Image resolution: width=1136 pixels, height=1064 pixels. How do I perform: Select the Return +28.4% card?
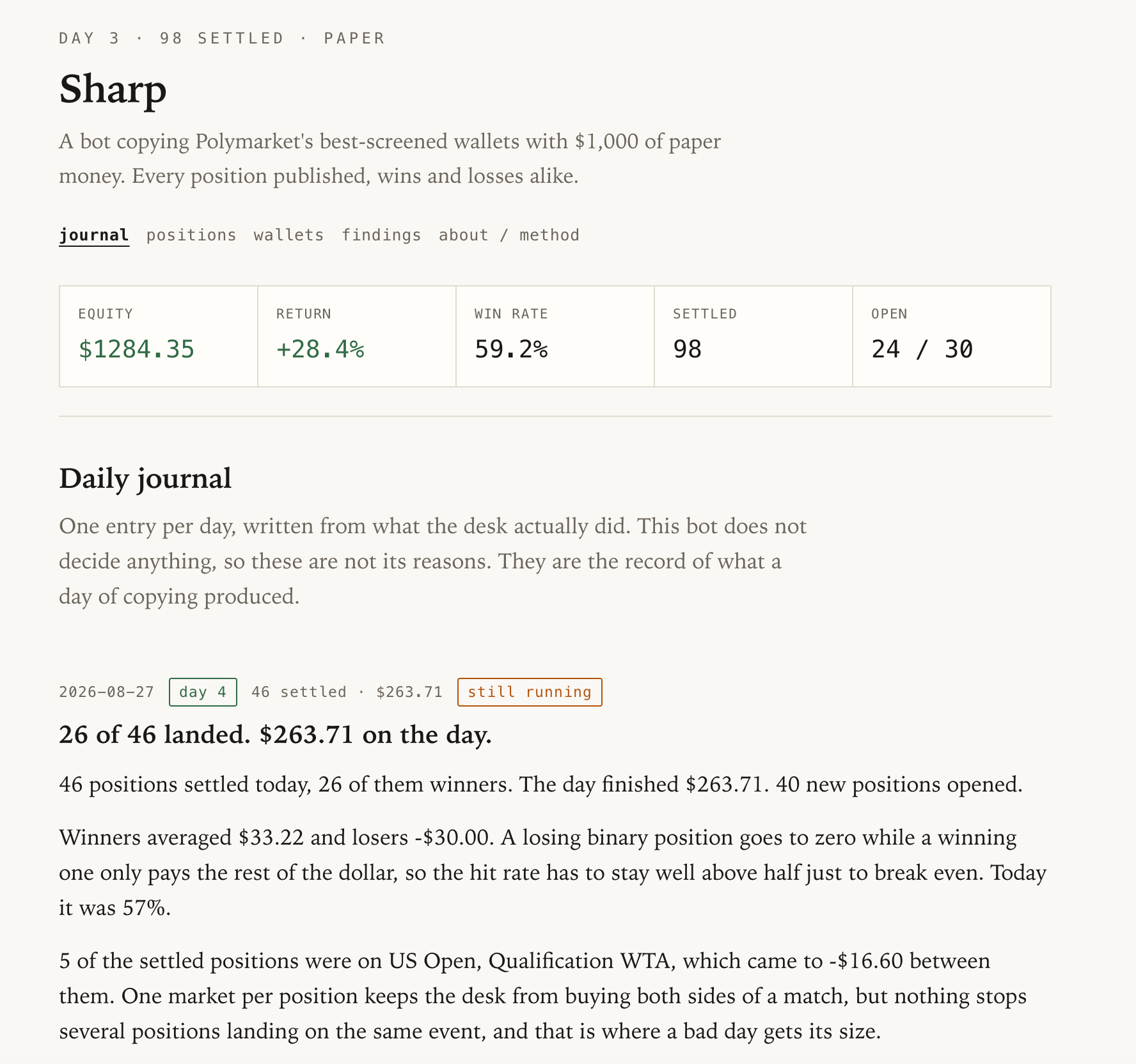(x=357, y=336)
